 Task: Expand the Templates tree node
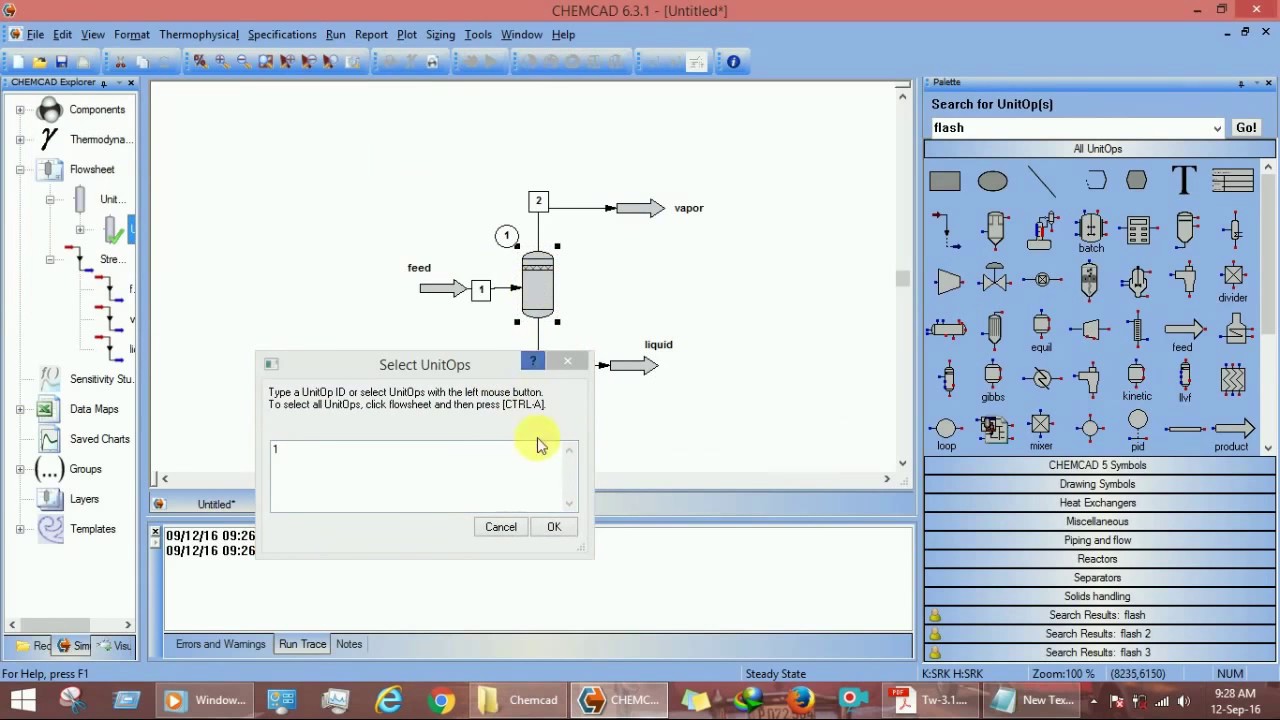tap(20, 529)
